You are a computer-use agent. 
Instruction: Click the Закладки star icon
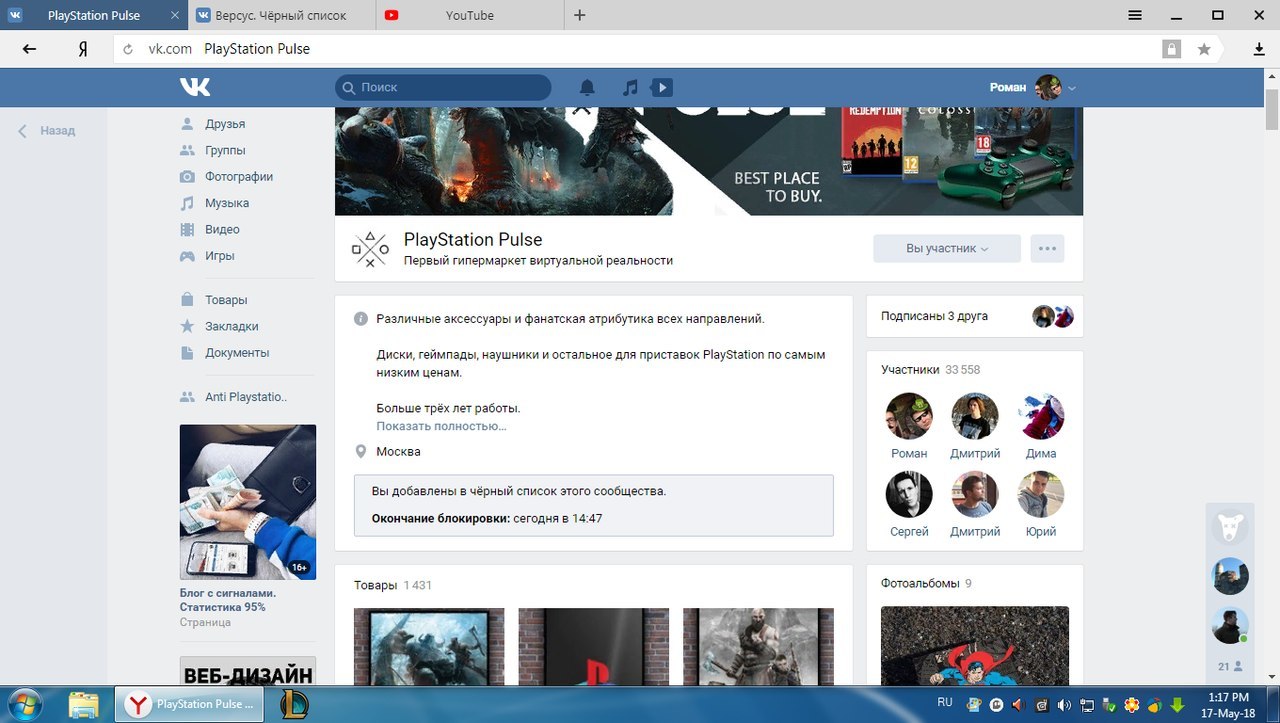pyautogui.click(x=187, y=326)
